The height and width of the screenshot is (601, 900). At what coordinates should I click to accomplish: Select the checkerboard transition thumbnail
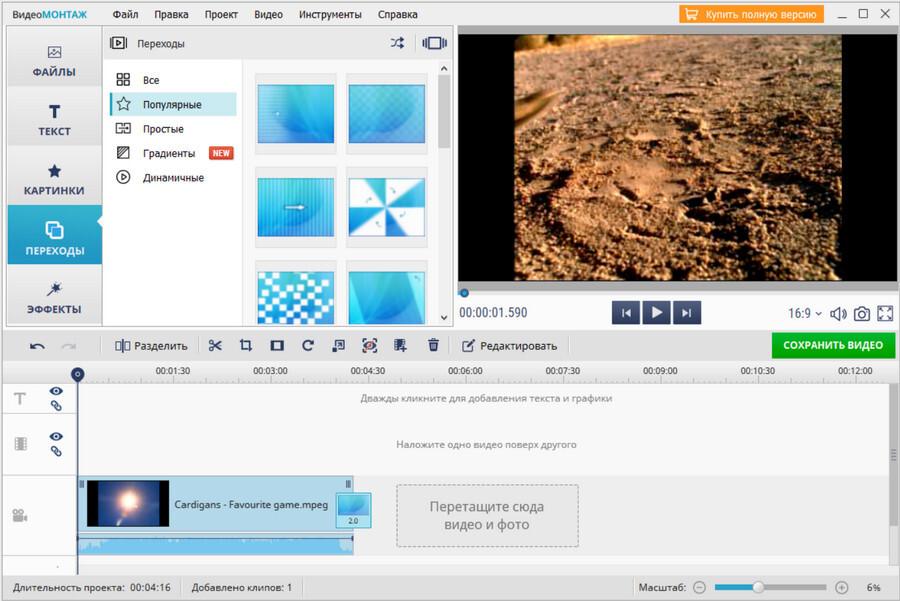tap(296, 294)
